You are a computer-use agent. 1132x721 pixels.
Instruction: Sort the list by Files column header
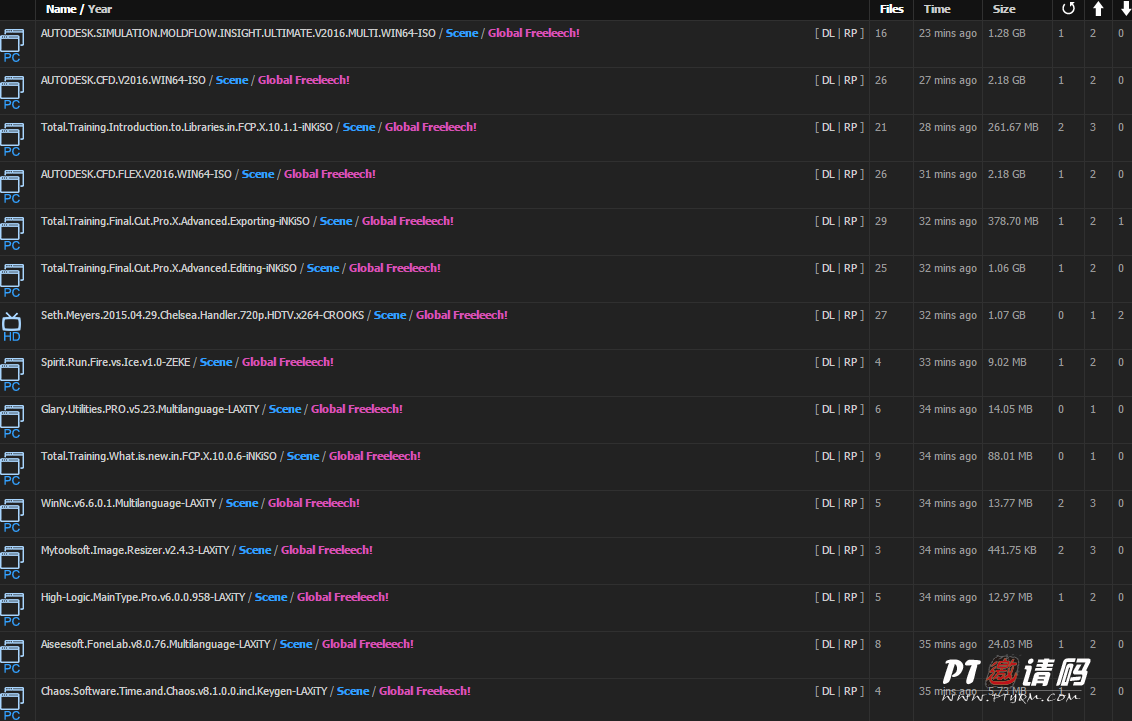pyautogui.click(x=892, y=9)
